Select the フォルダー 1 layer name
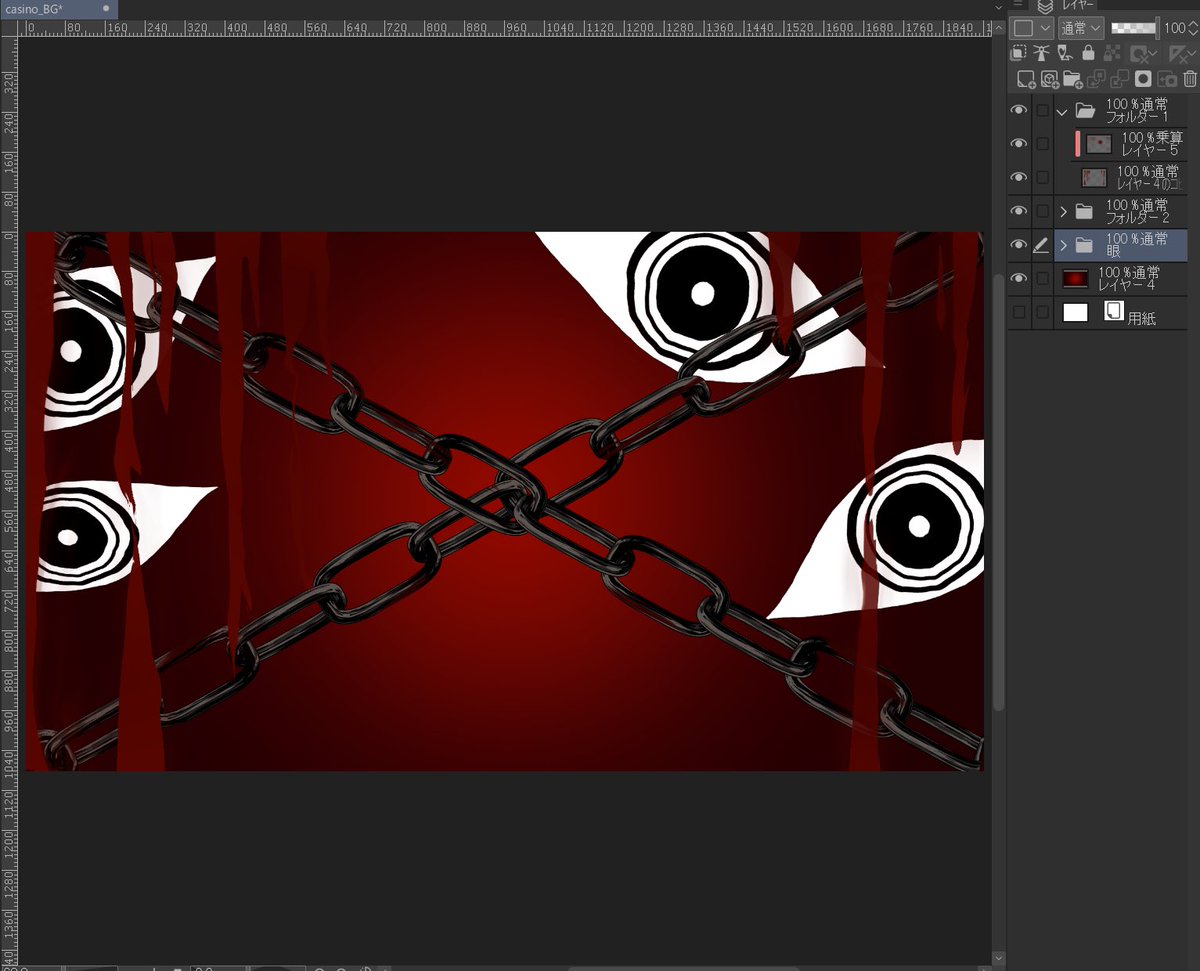 [x=1138, y=117]
